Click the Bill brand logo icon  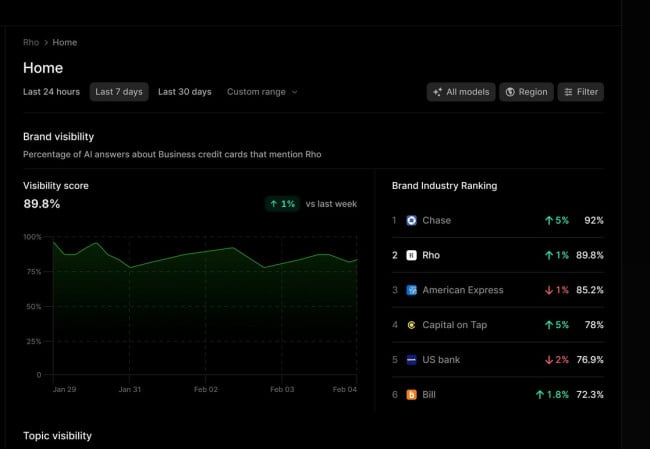pos(411,395)
